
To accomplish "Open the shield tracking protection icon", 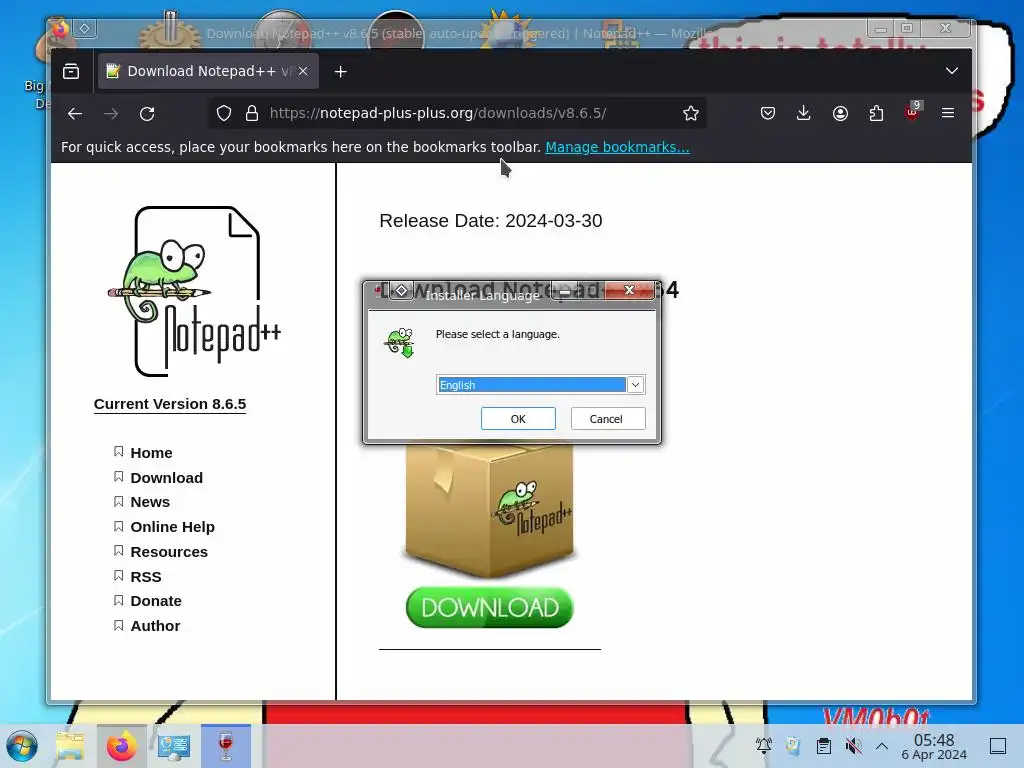I will click(x=224, y=114).
